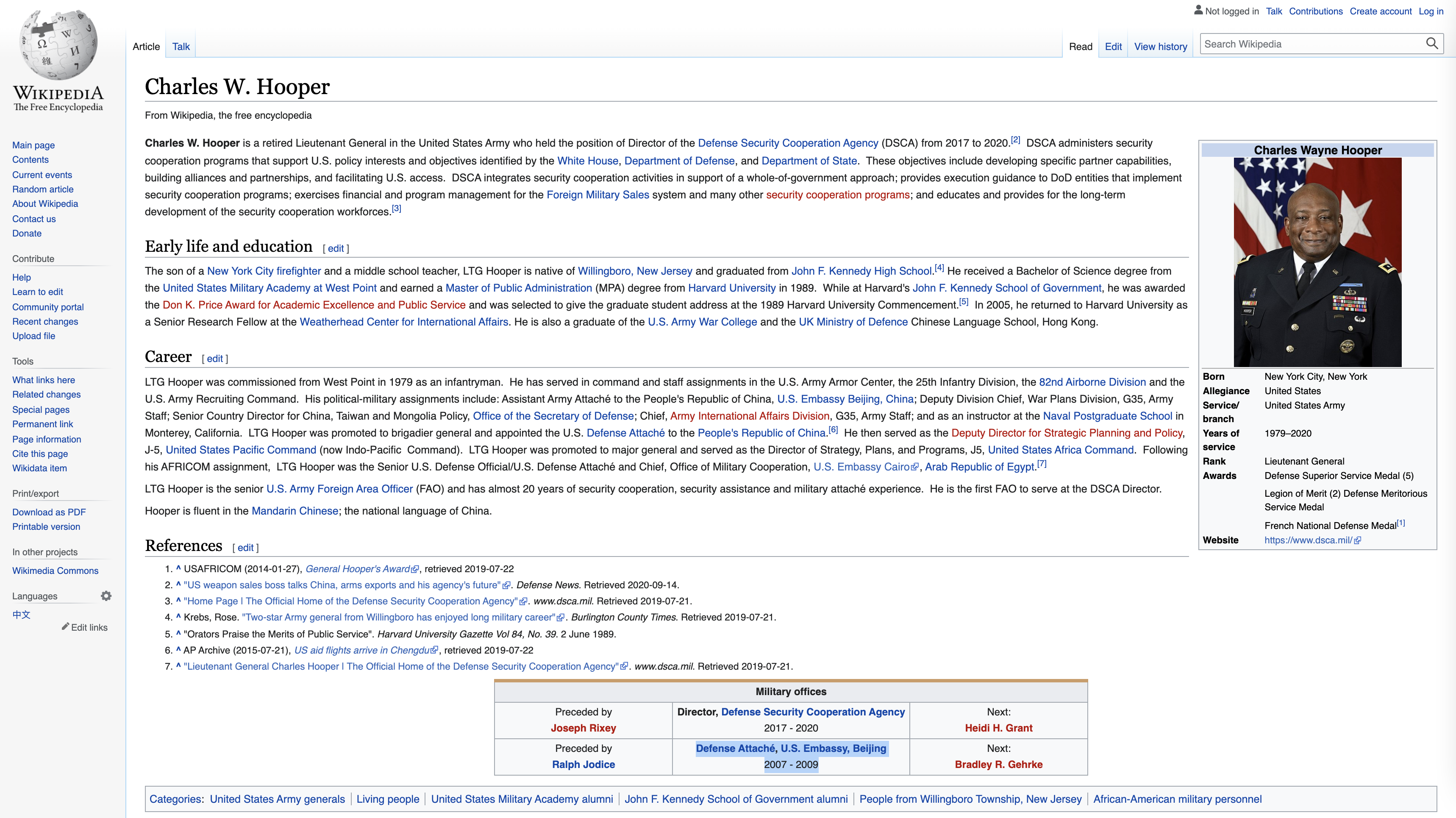The width and height of the screenshot is (1456, 818).
Task: Edit the Career section
Action: click(215, 359)
